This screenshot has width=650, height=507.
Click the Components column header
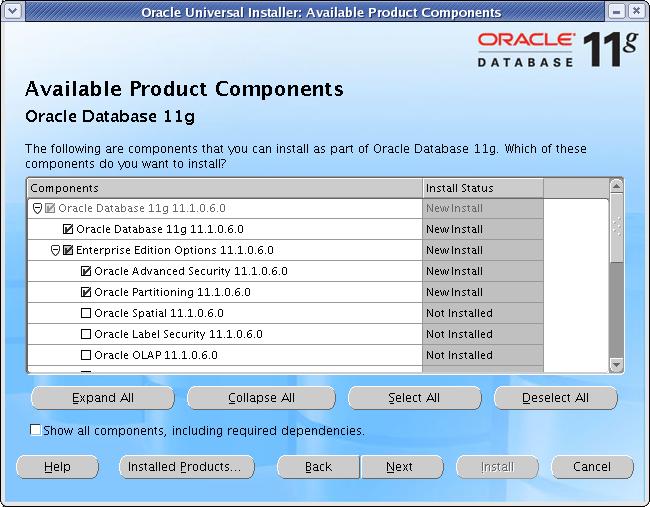point(225,188)
